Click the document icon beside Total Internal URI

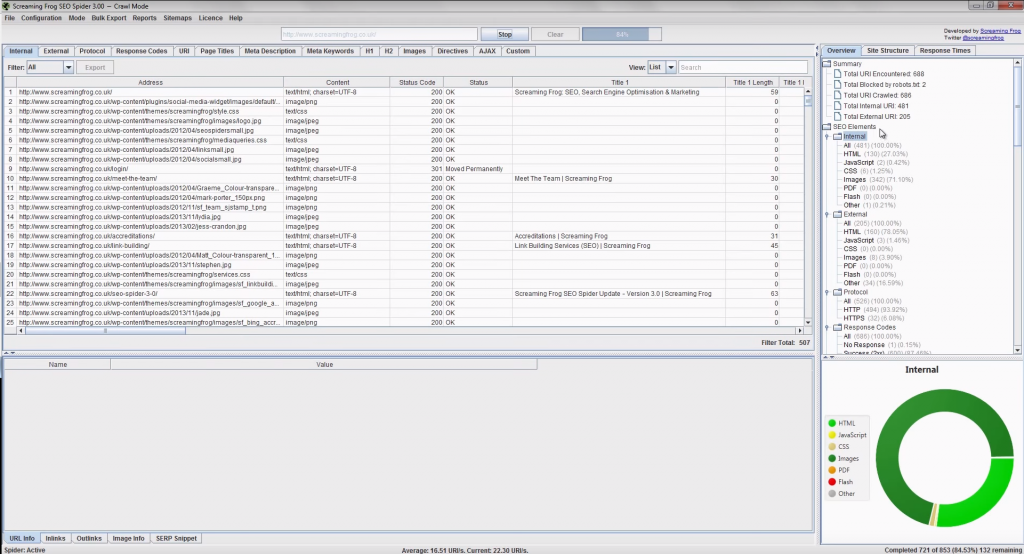tap(837, 106)
